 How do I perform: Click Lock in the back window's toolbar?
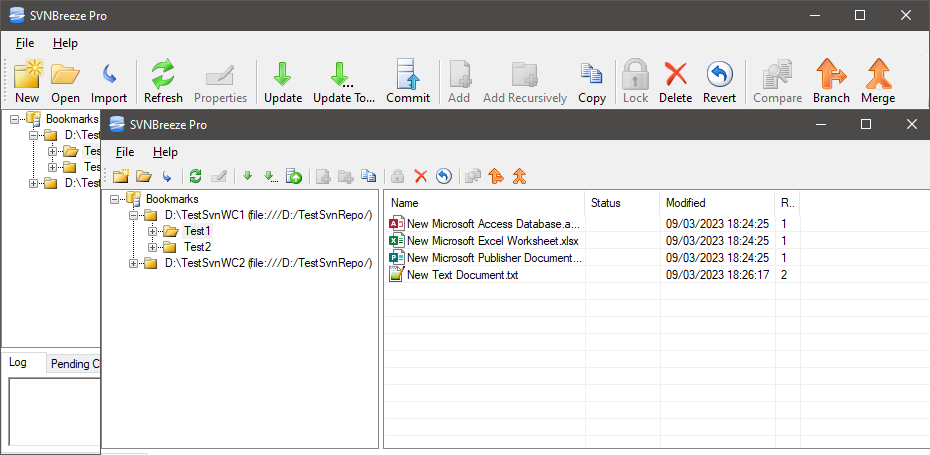[635, 82]
